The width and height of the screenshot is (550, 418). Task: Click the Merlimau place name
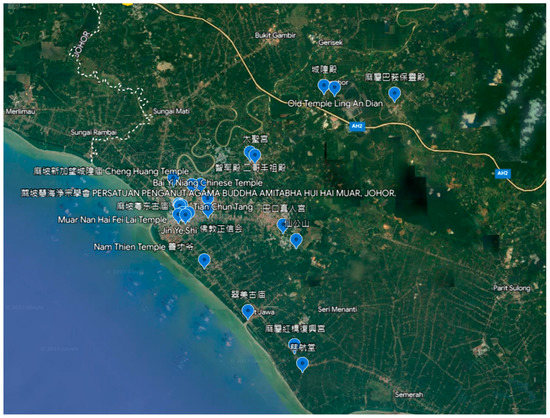(20, 111)
